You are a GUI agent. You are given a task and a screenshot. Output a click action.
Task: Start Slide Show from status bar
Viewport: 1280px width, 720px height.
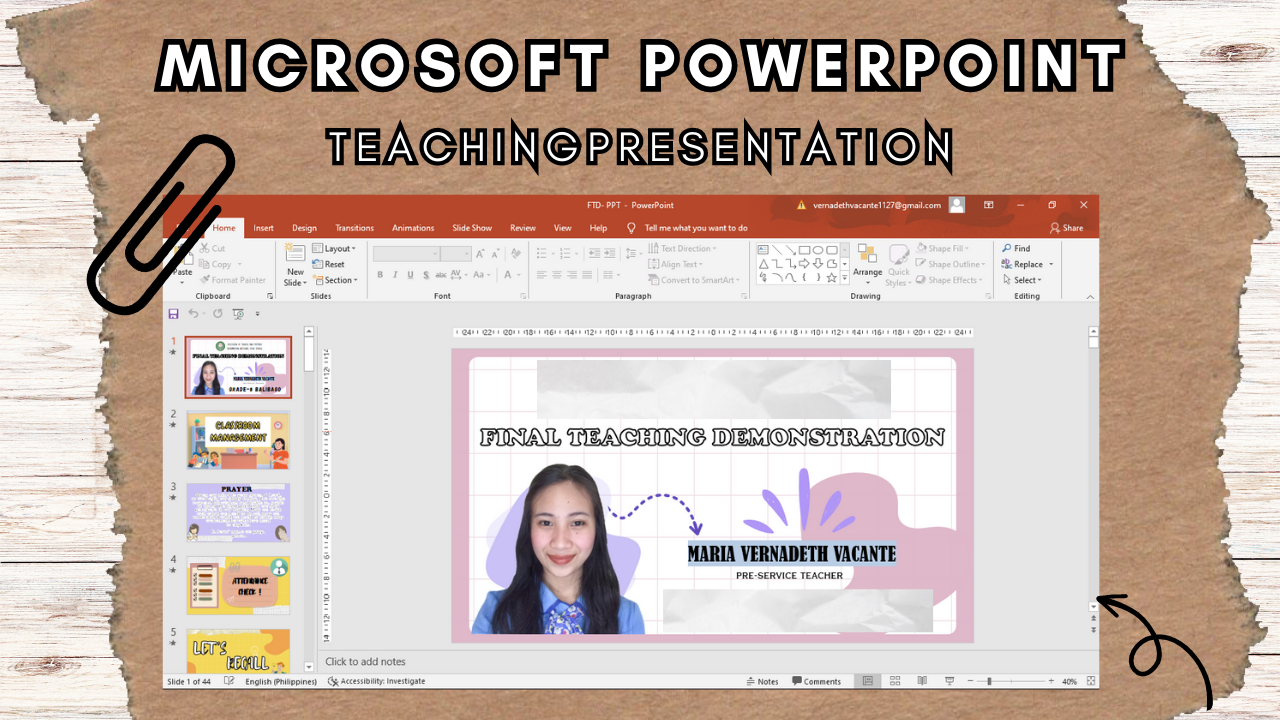click(949, 681)
